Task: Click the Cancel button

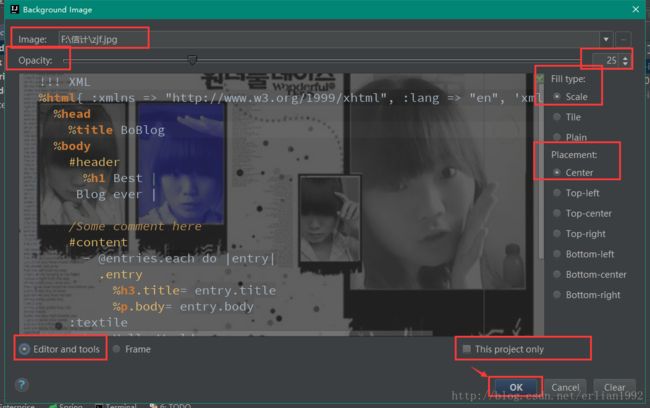Action: point(565,387)
